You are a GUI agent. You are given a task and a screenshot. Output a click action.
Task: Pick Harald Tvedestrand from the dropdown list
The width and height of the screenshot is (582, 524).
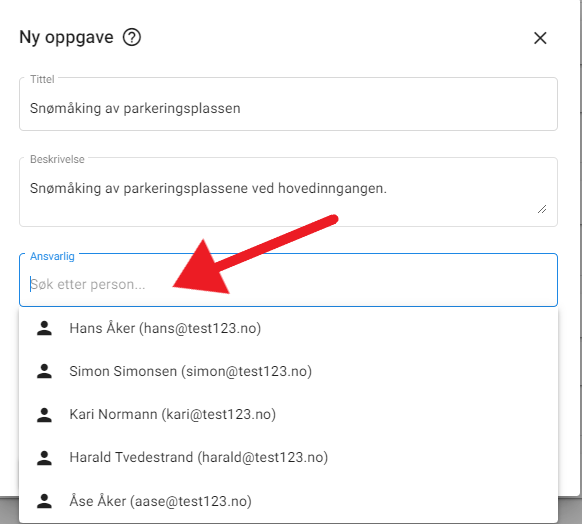288,458
